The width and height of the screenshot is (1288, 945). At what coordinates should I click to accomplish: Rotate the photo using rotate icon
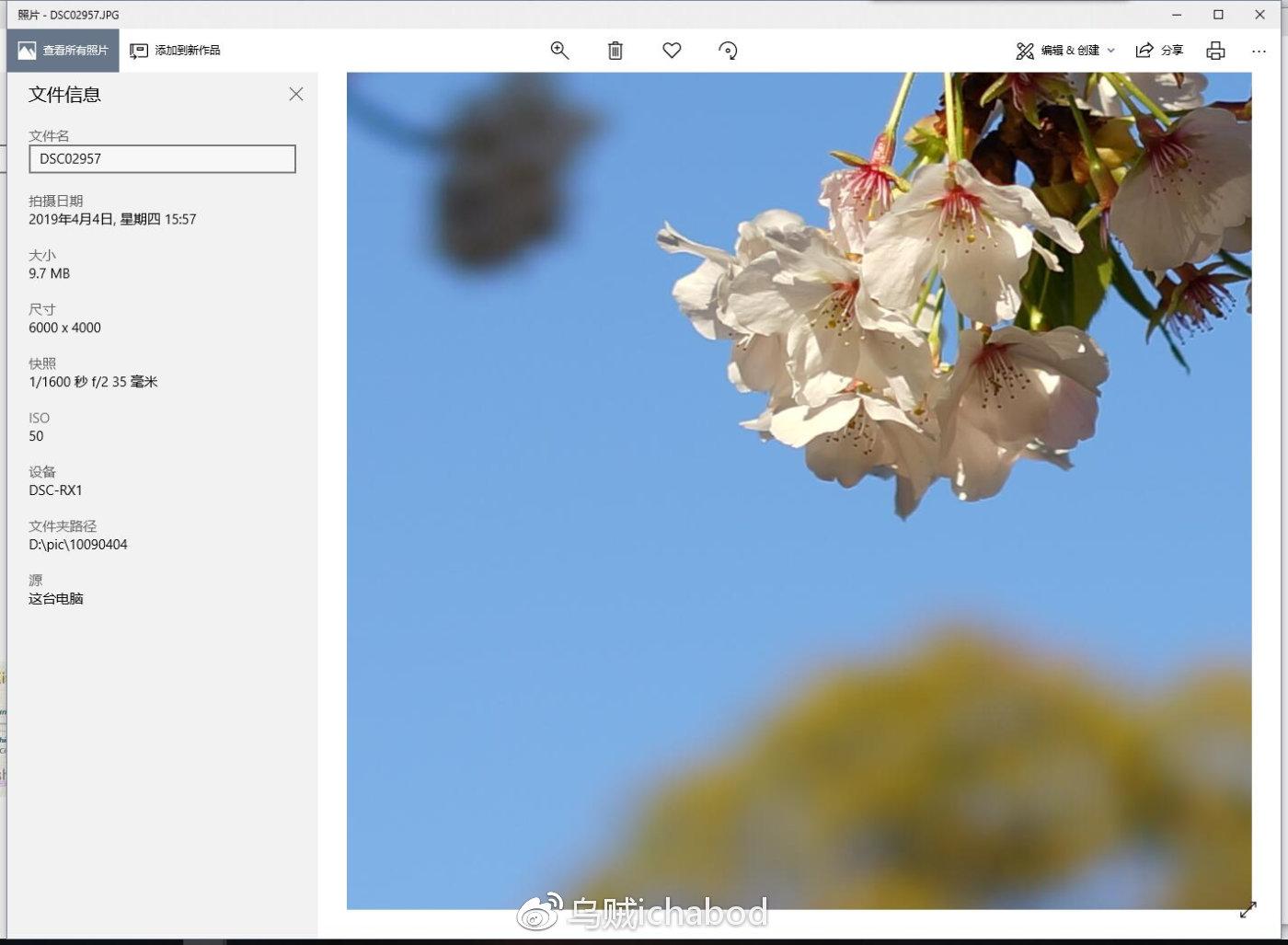point(728,51)
